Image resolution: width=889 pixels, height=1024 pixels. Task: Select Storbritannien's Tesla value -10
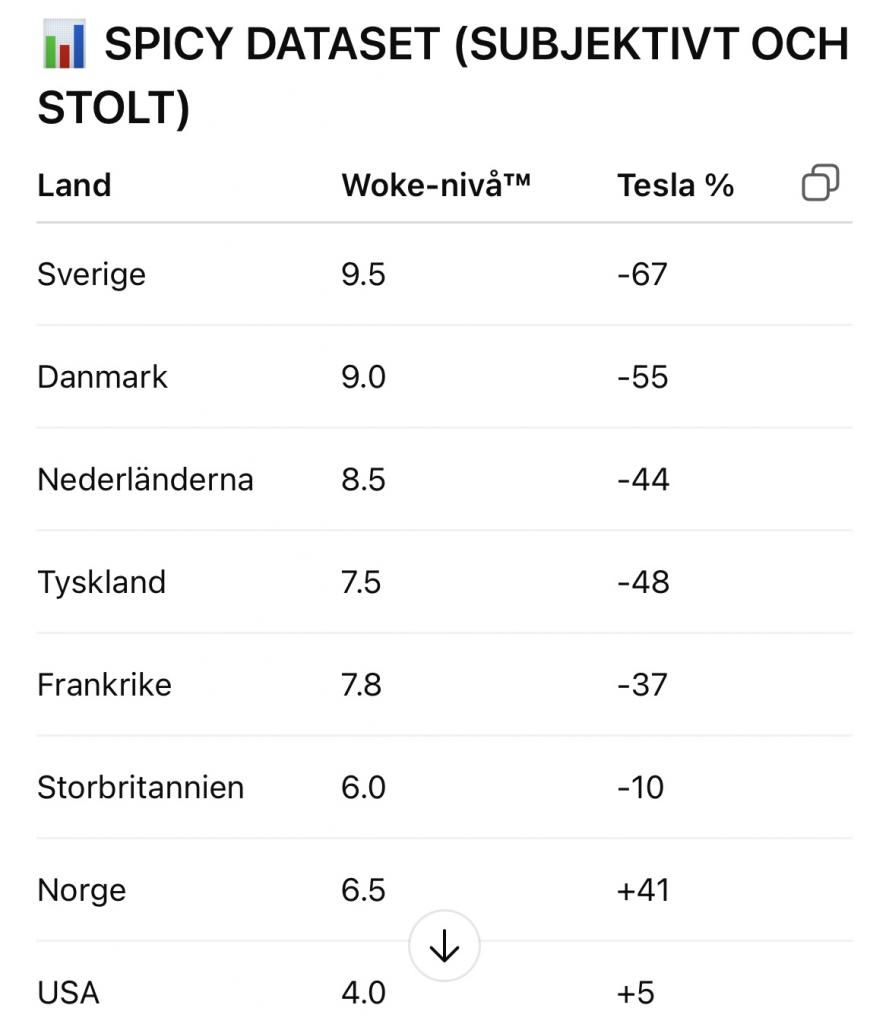(x=640, y=788)
